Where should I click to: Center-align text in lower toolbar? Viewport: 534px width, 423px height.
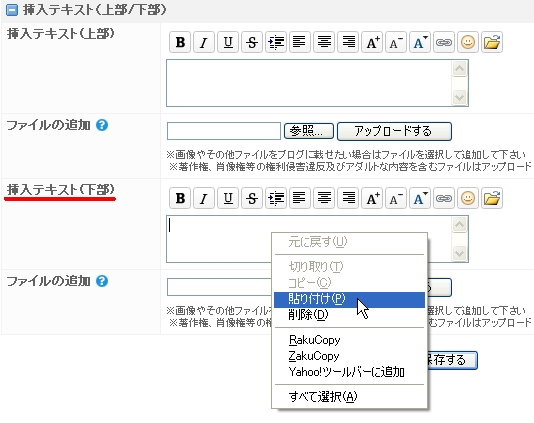click(x=324, y=198)
